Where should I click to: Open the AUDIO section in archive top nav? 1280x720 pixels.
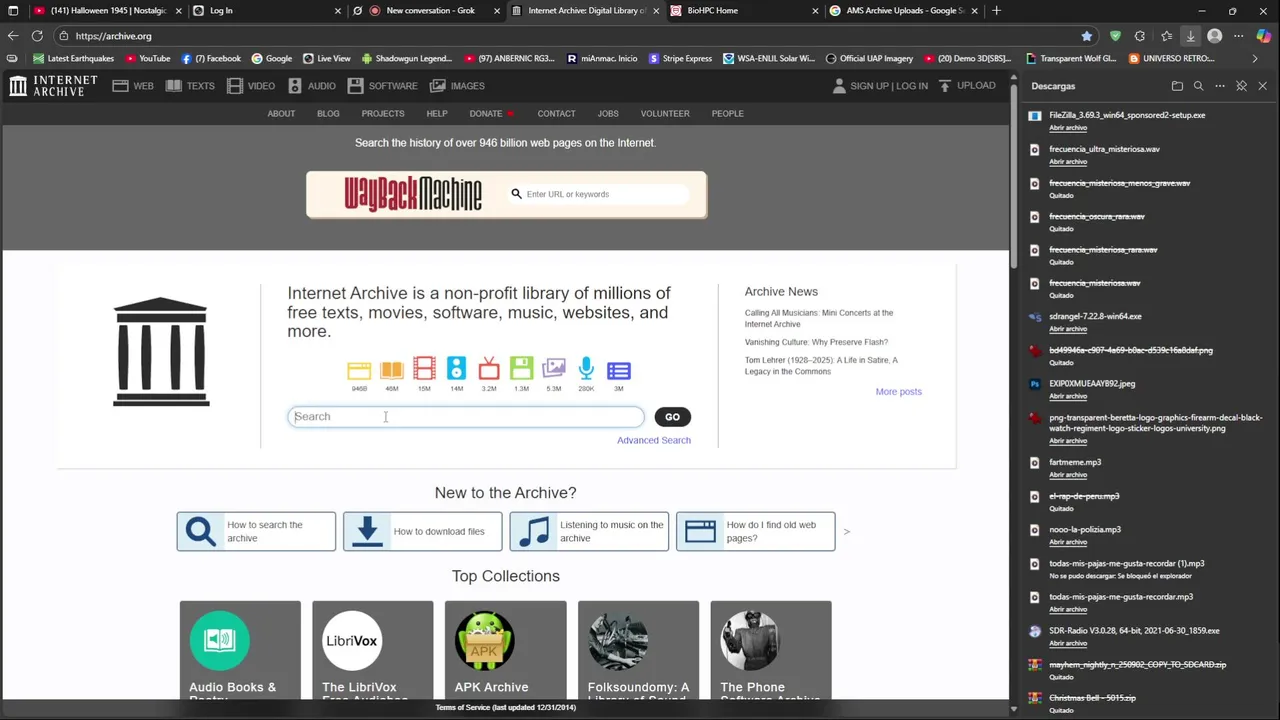click(x=311, y=86)
